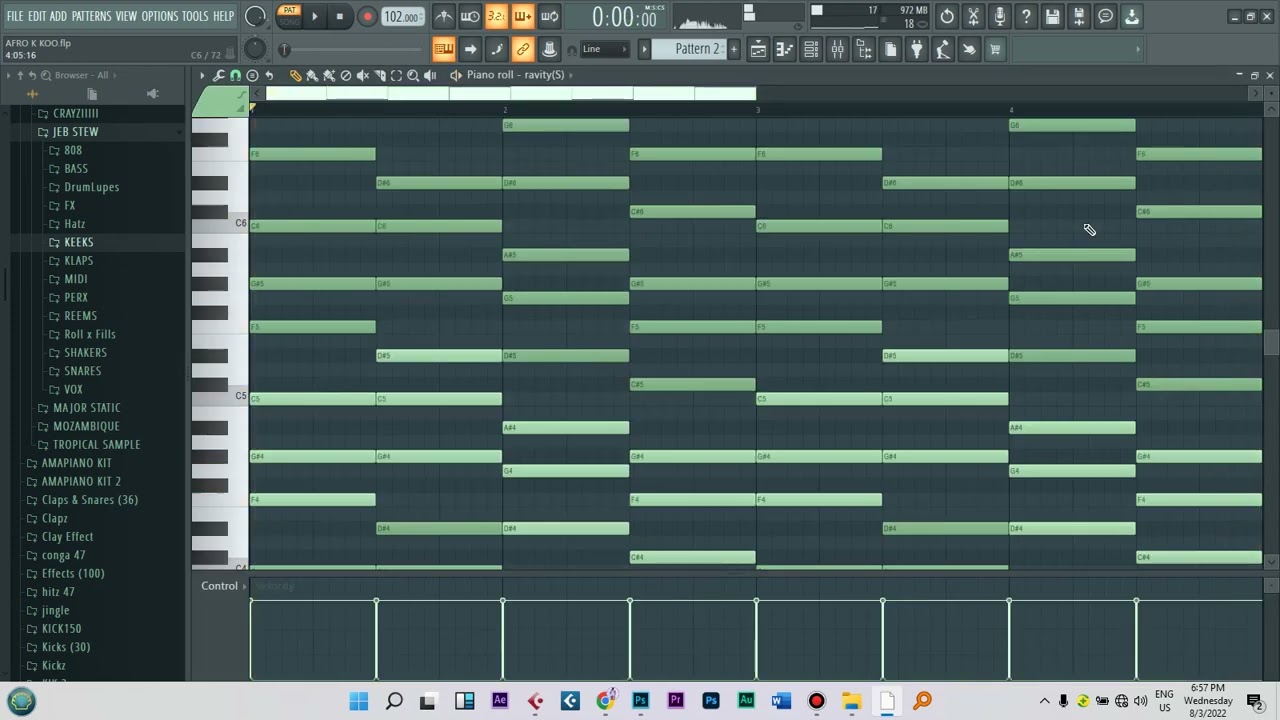Pick the Zoom tool in piano roll

coord(413,75)
